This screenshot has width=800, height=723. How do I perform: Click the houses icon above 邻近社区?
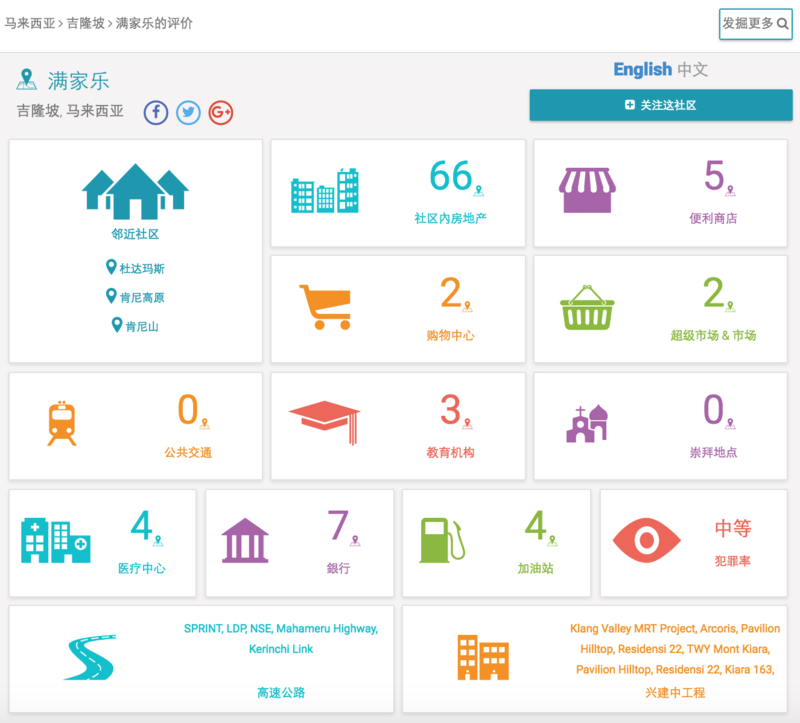pos(135,191)
